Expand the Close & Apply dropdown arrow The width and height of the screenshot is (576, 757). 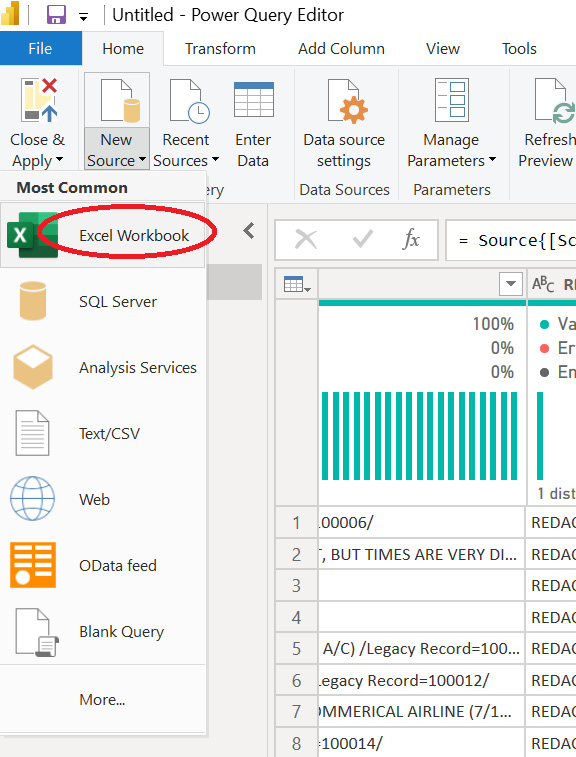tap(59, 159)
